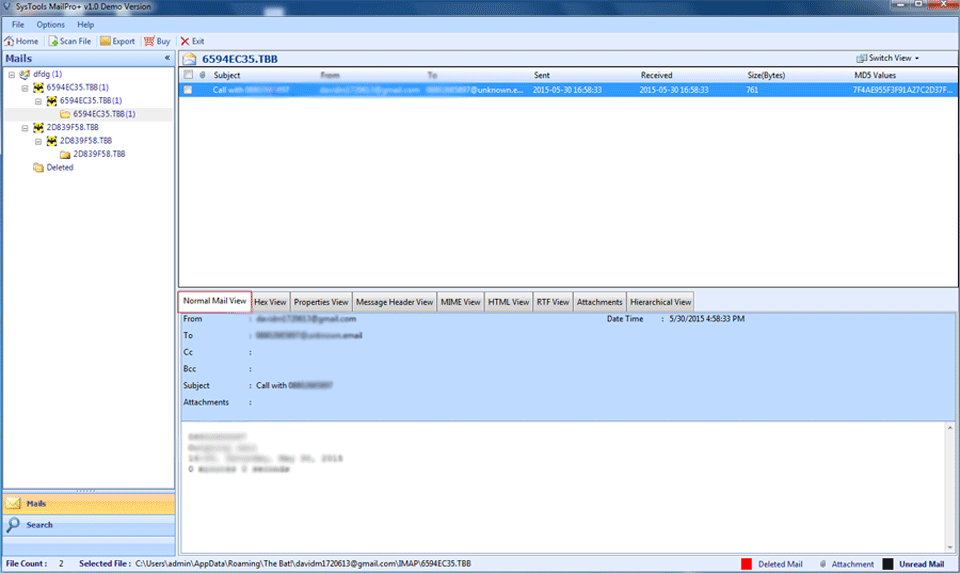Click the Mails envelope icon in bottom pane
960x573 pixels.
[13, 503]
